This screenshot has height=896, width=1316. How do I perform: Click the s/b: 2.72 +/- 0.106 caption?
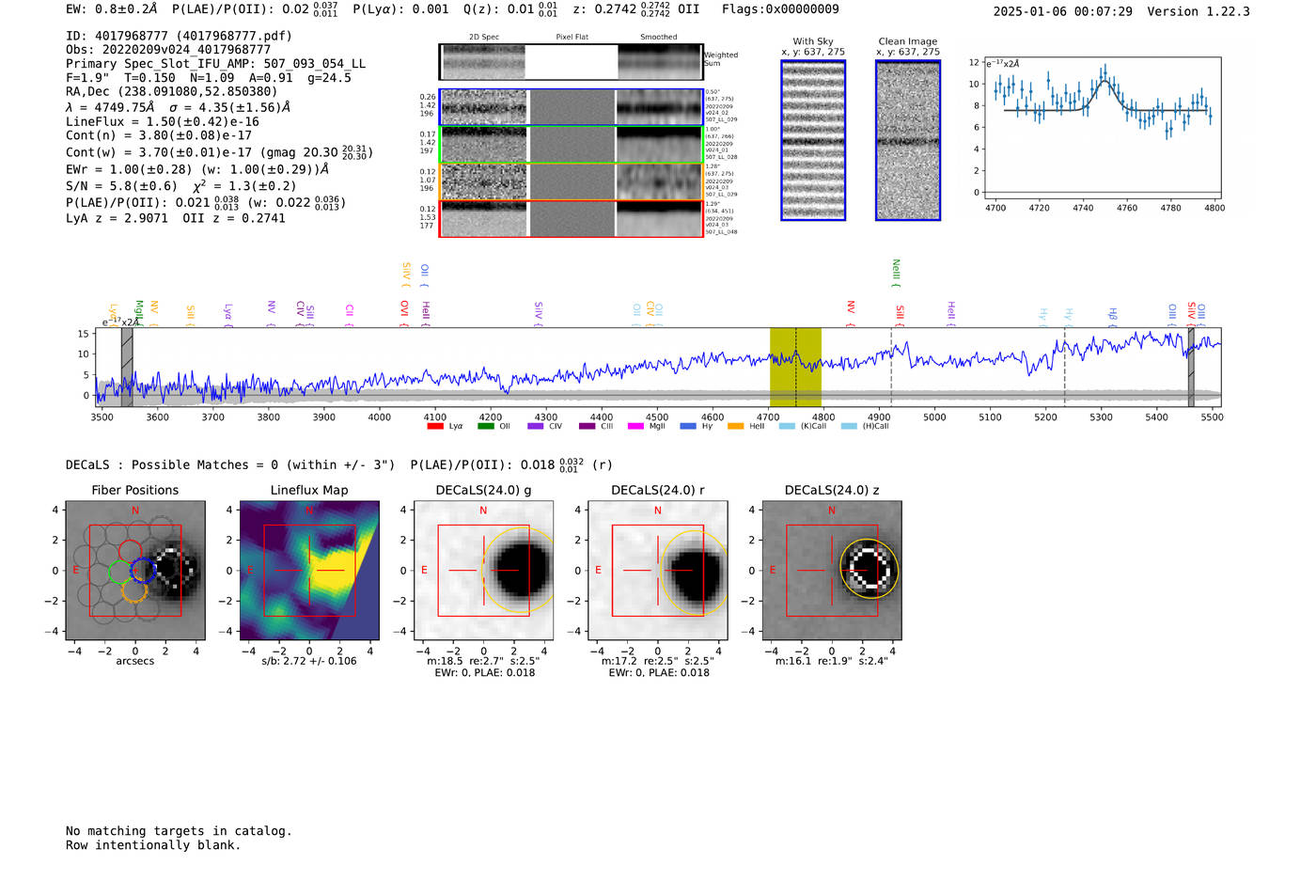(309, 661)
